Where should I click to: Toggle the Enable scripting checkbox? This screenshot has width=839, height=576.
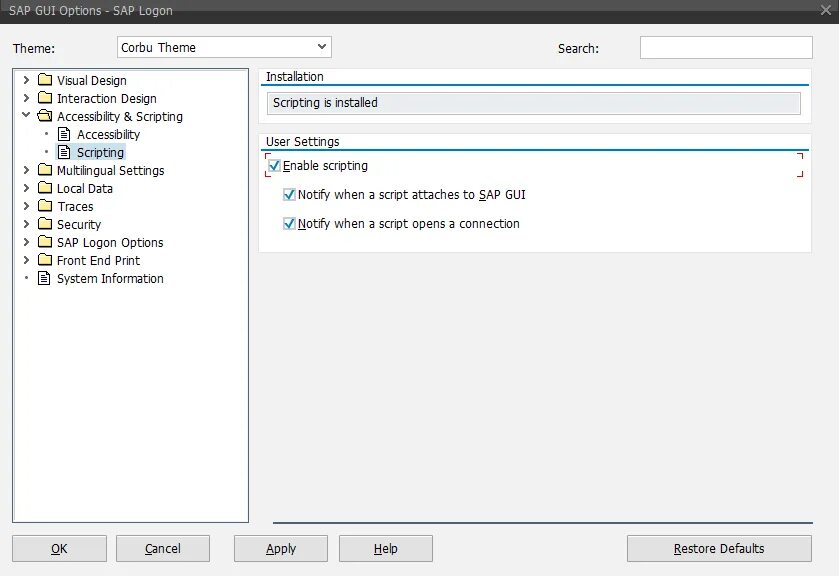tap(274, 166)
